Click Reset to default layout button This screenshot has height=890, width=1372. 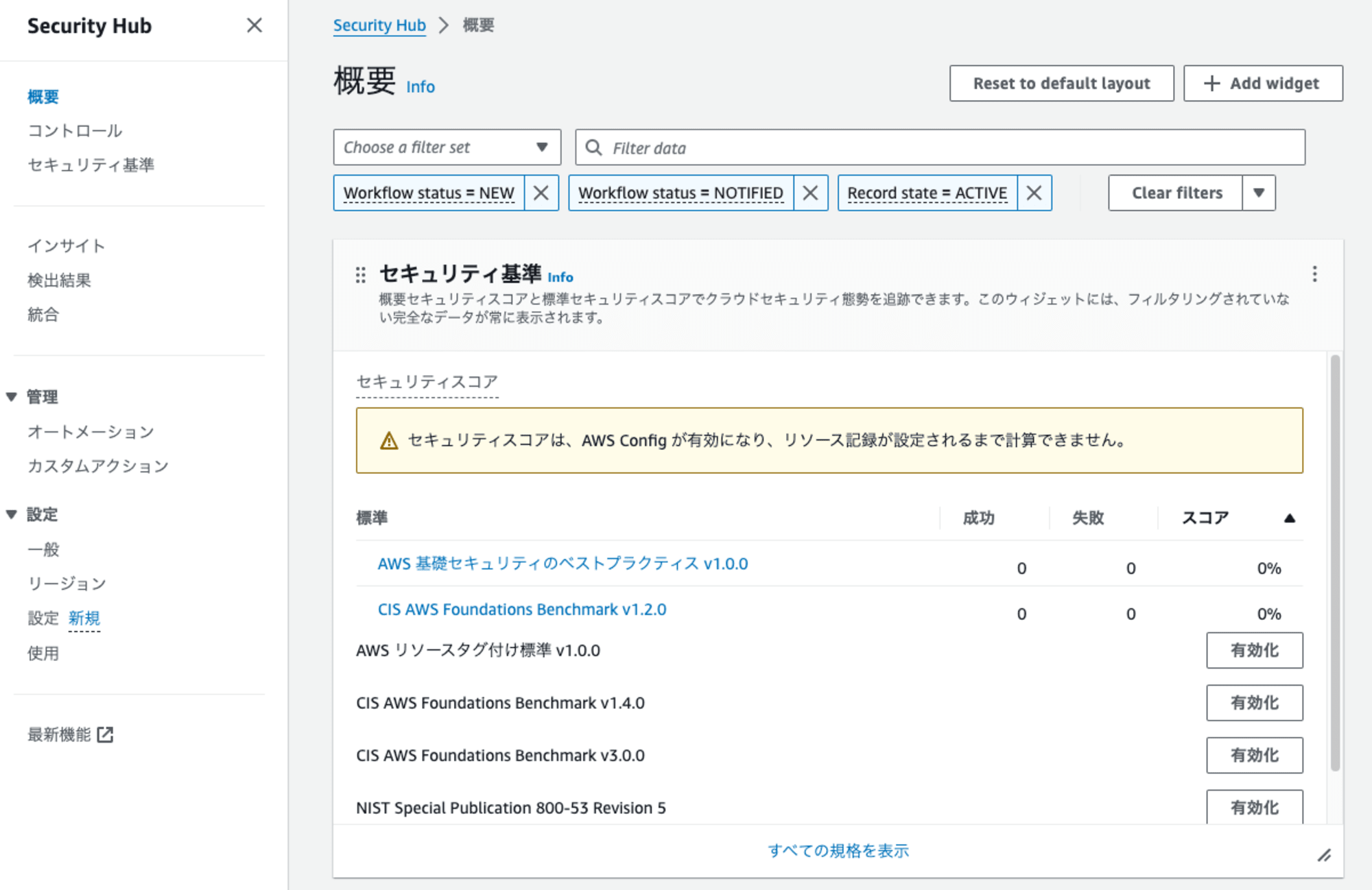[1061, 83]
